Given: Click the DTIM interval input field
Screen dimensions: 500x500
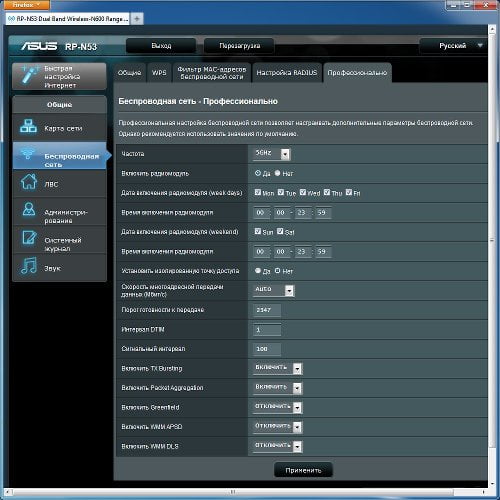Looking at the screenshot, I should click(267, 329).
